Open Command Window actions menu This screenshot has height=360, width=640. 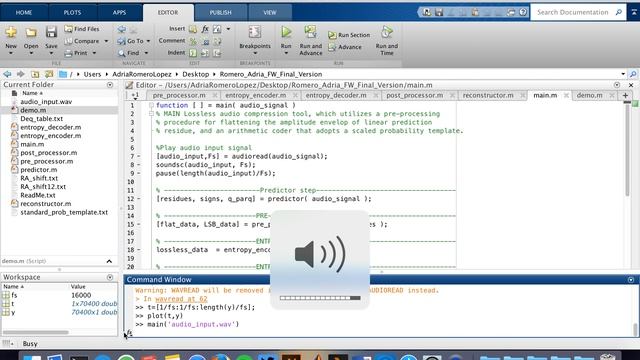(x=631, y=280)
